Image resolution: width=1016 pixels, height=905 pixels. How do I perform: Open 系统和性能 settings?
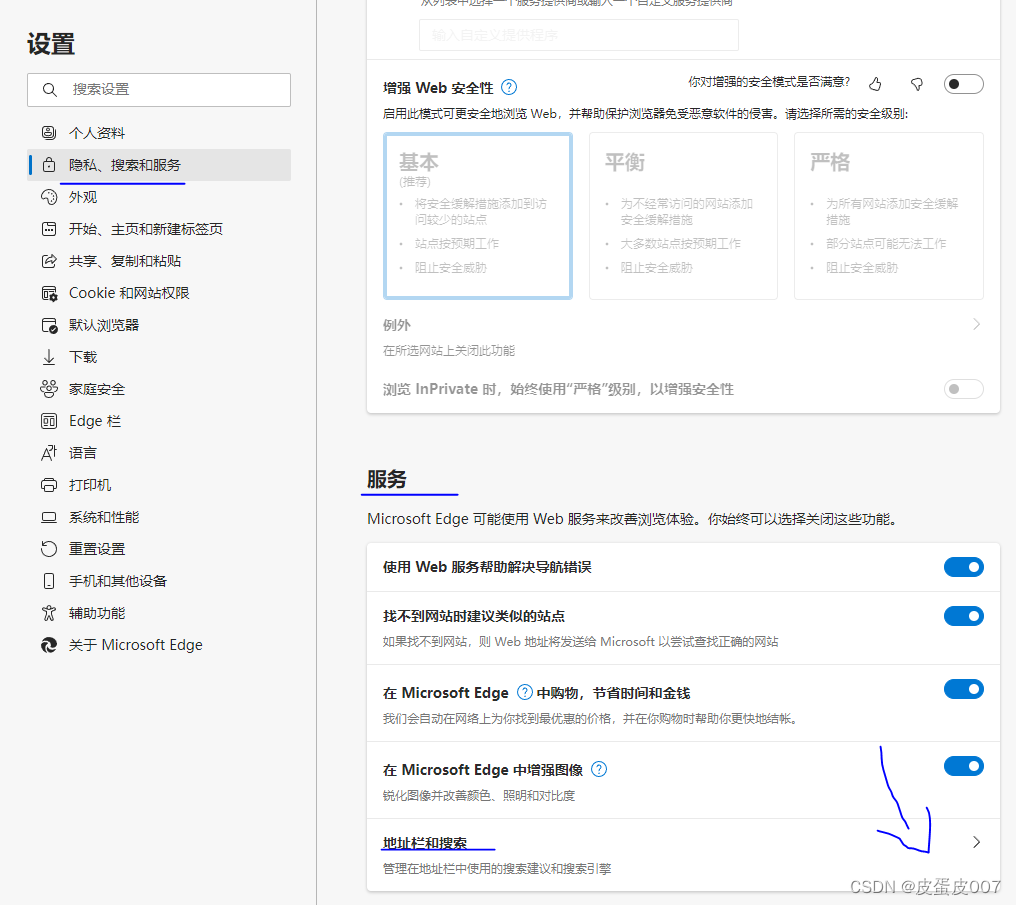click(x=159, y=517)
